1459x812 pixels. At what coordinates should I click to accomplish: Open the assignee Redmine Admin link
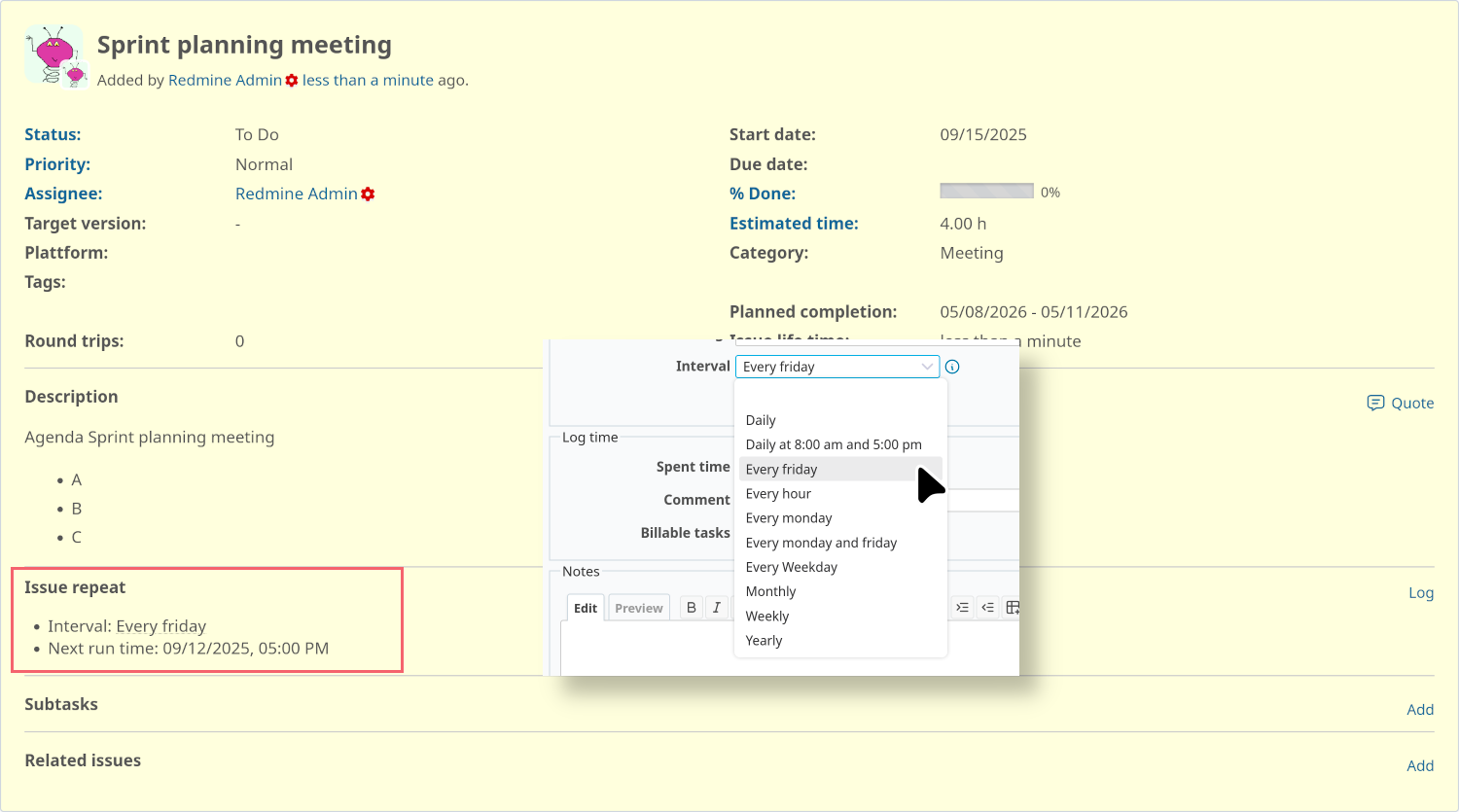[297, 194]
